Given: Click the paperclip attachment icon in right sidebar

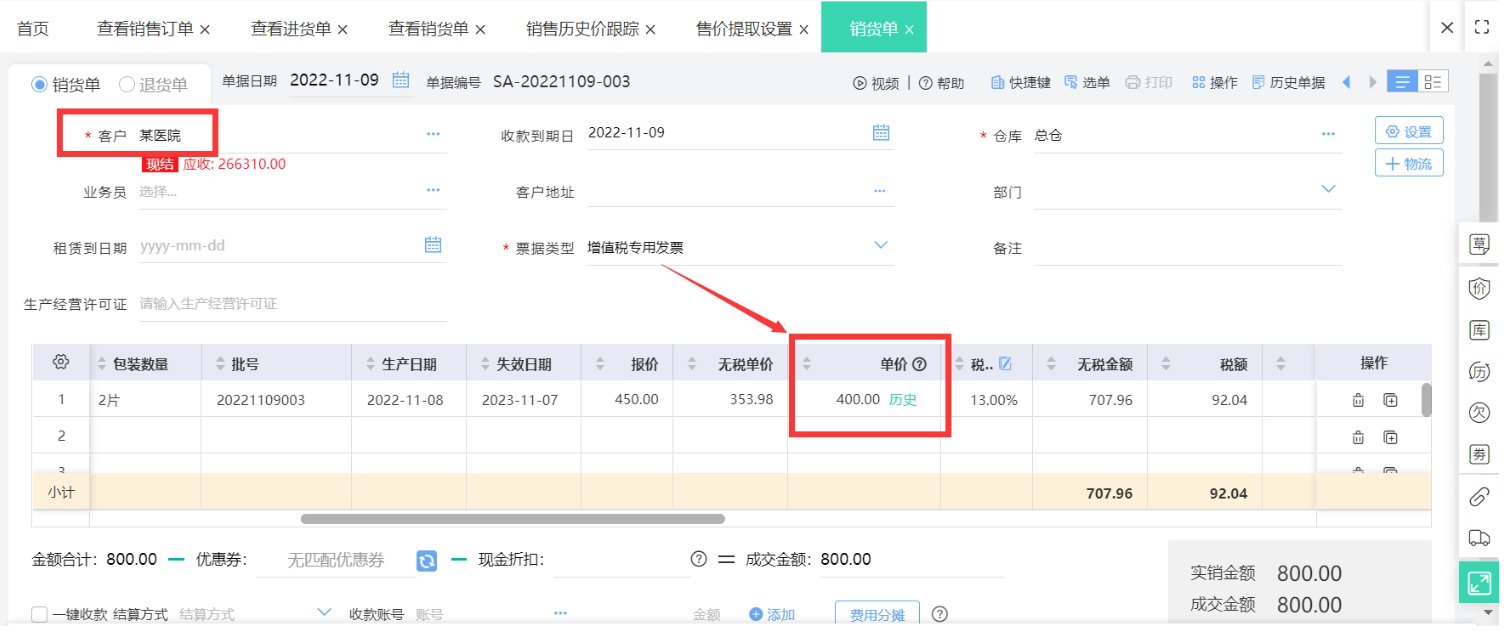Looking at the screenshot, I should click(x=1478, y=496).
